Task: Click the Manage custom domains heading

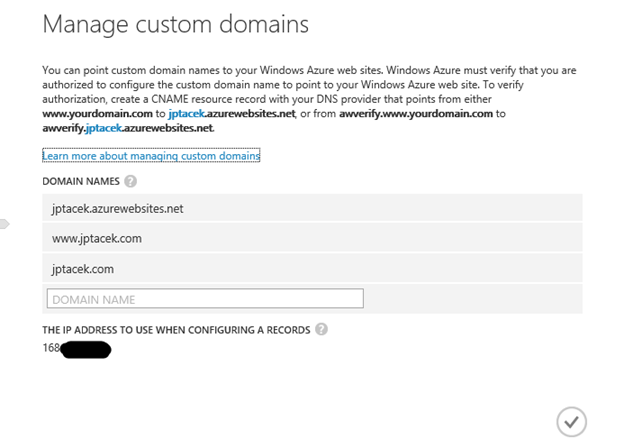Action: pyautogui.click(x=176, y=24)
